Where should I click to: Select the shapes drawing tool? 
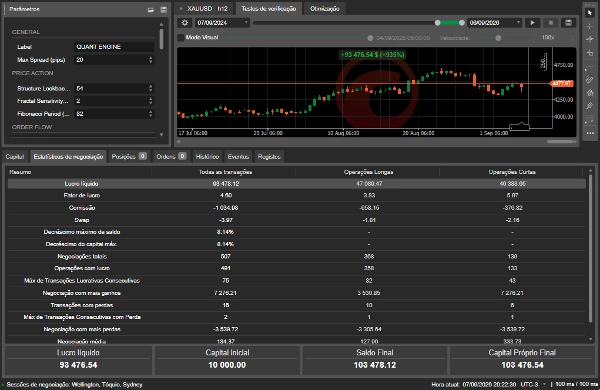590,93
